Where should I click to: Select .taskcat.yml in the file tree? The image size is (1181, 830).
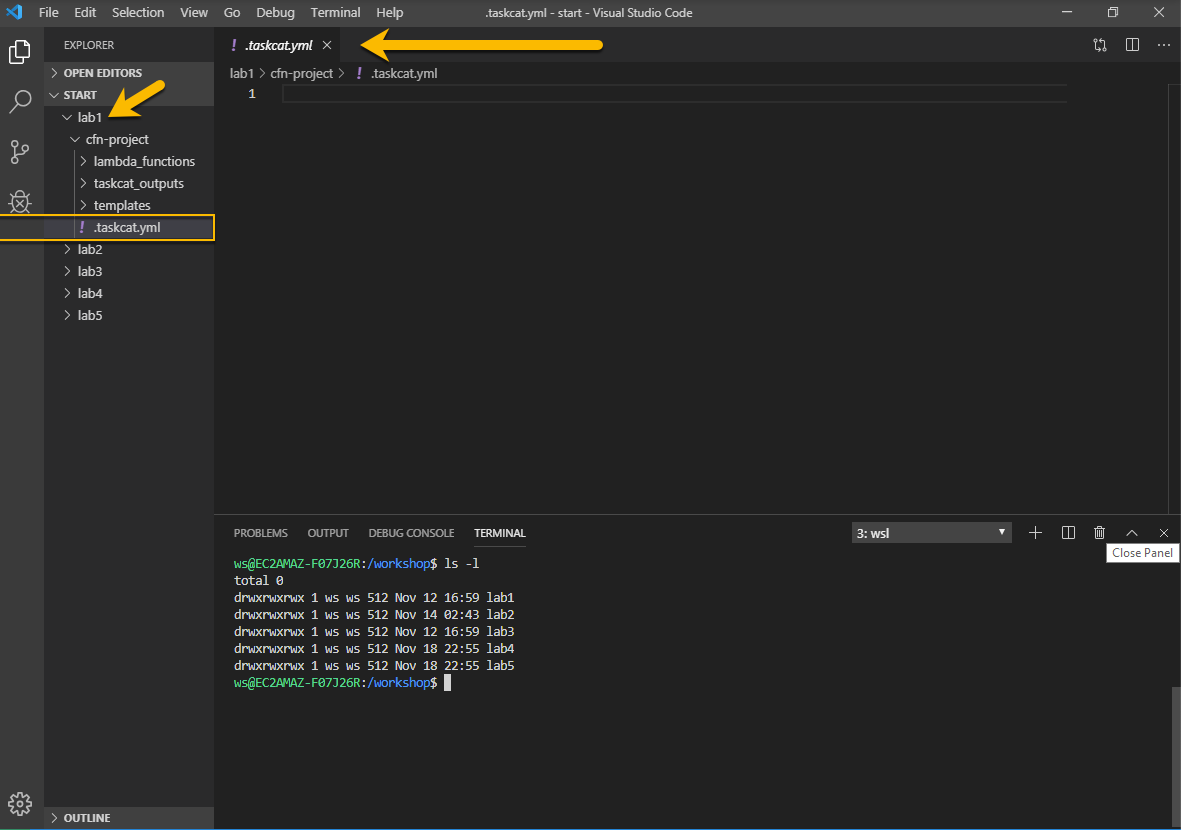(129, 227)
